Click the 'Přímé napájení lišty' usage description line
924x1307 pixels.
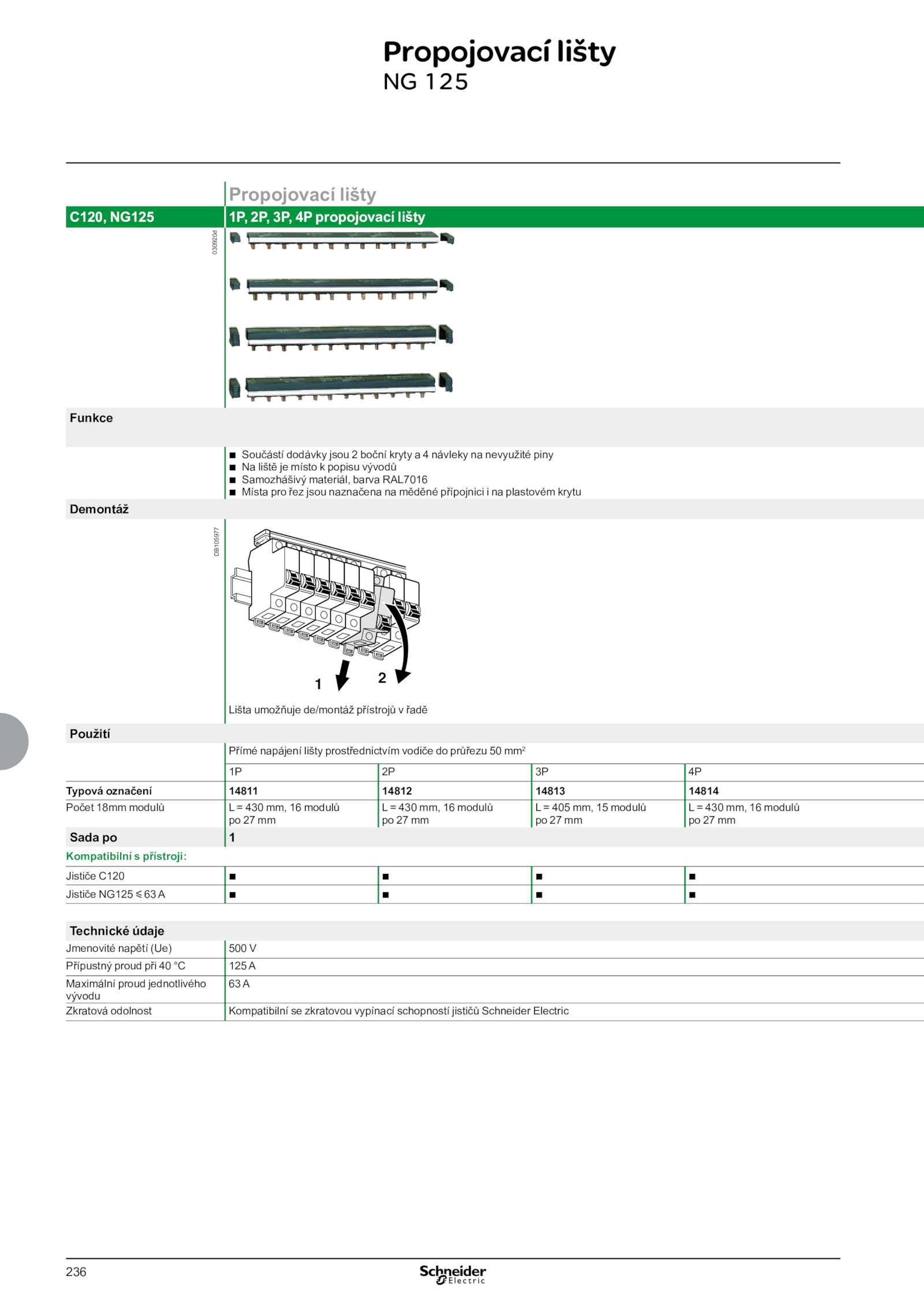[x=377, y=751]
